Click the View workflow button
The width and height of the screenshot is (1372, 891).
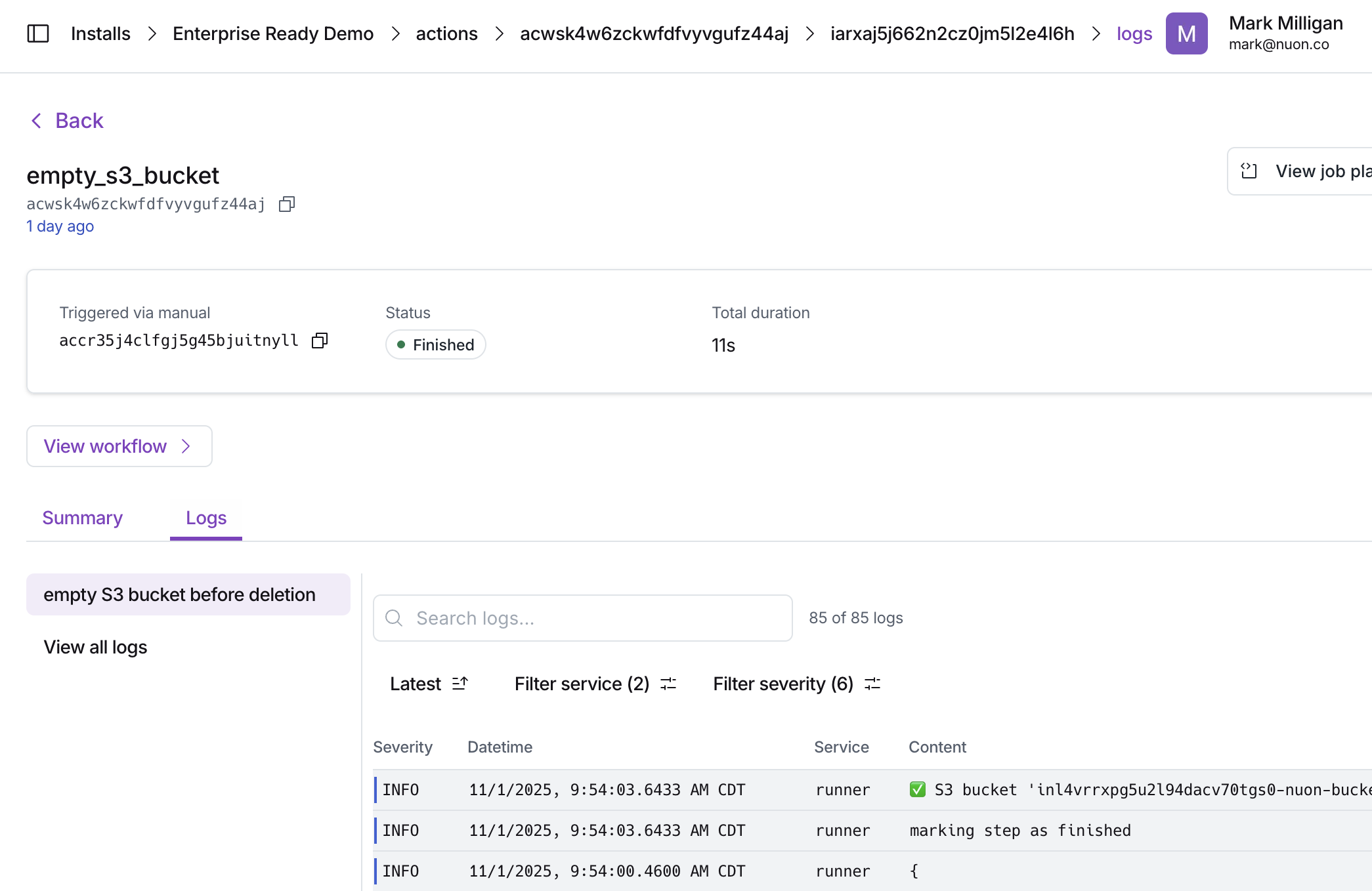pyautogui.click(x=119, y=445)
